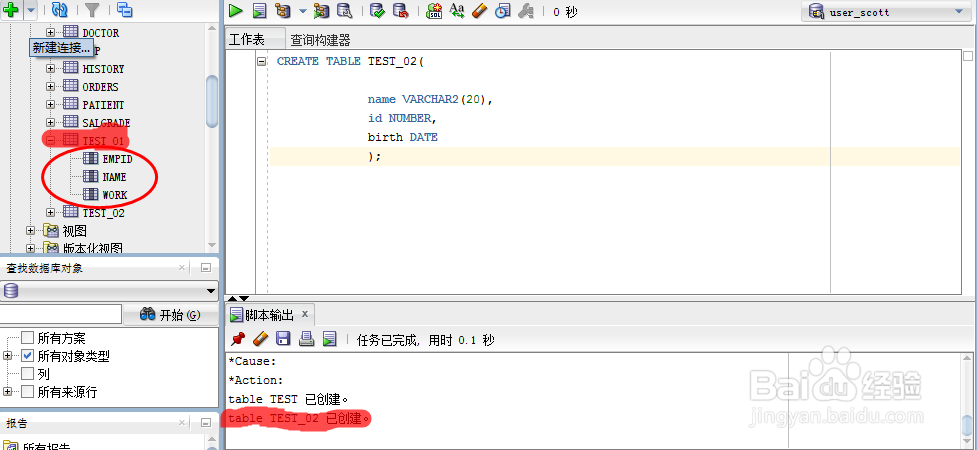Click the filter funnel icon

(x=92, y=10)
